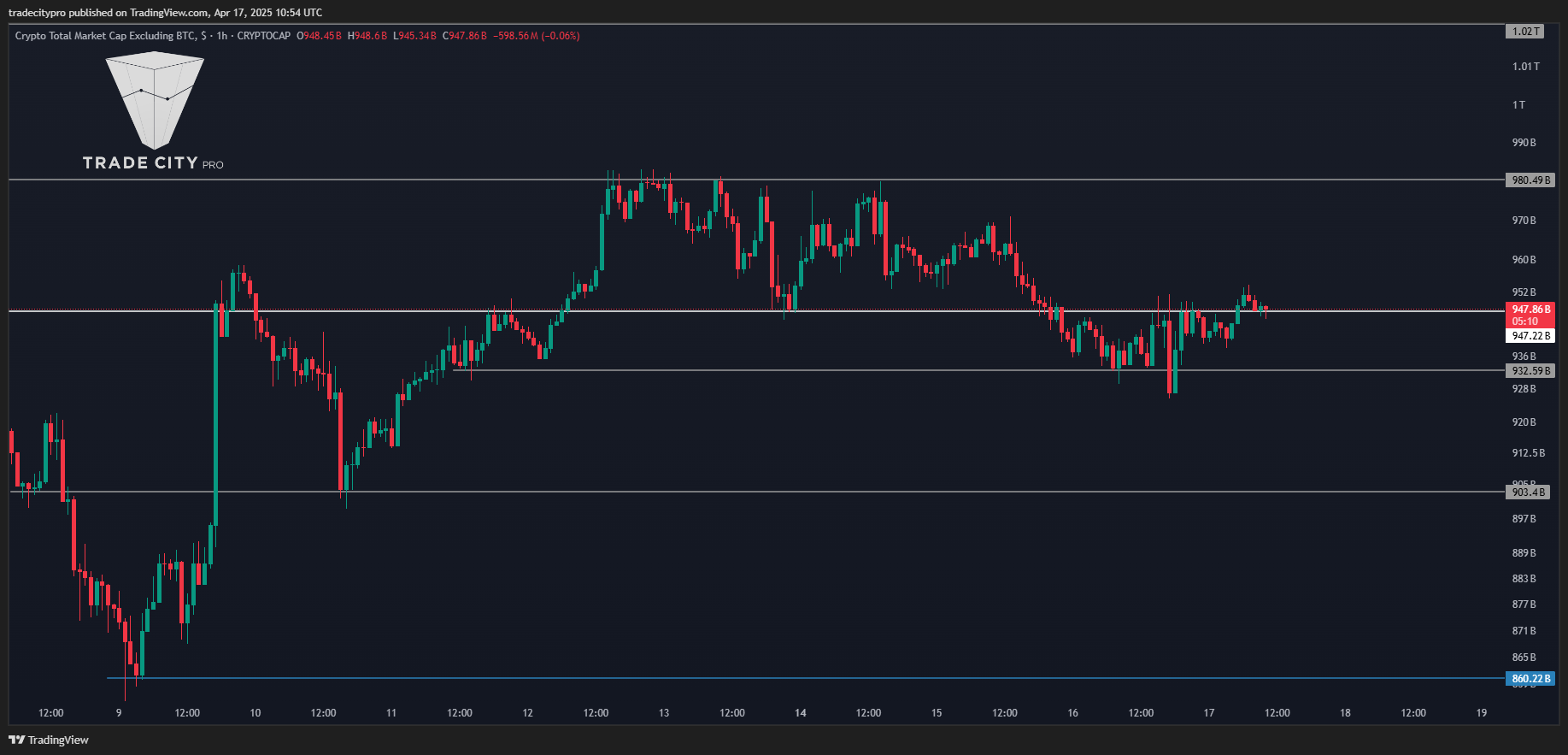
Task: Click the '871B' price scale label
Action: (x=1524, y=631)
